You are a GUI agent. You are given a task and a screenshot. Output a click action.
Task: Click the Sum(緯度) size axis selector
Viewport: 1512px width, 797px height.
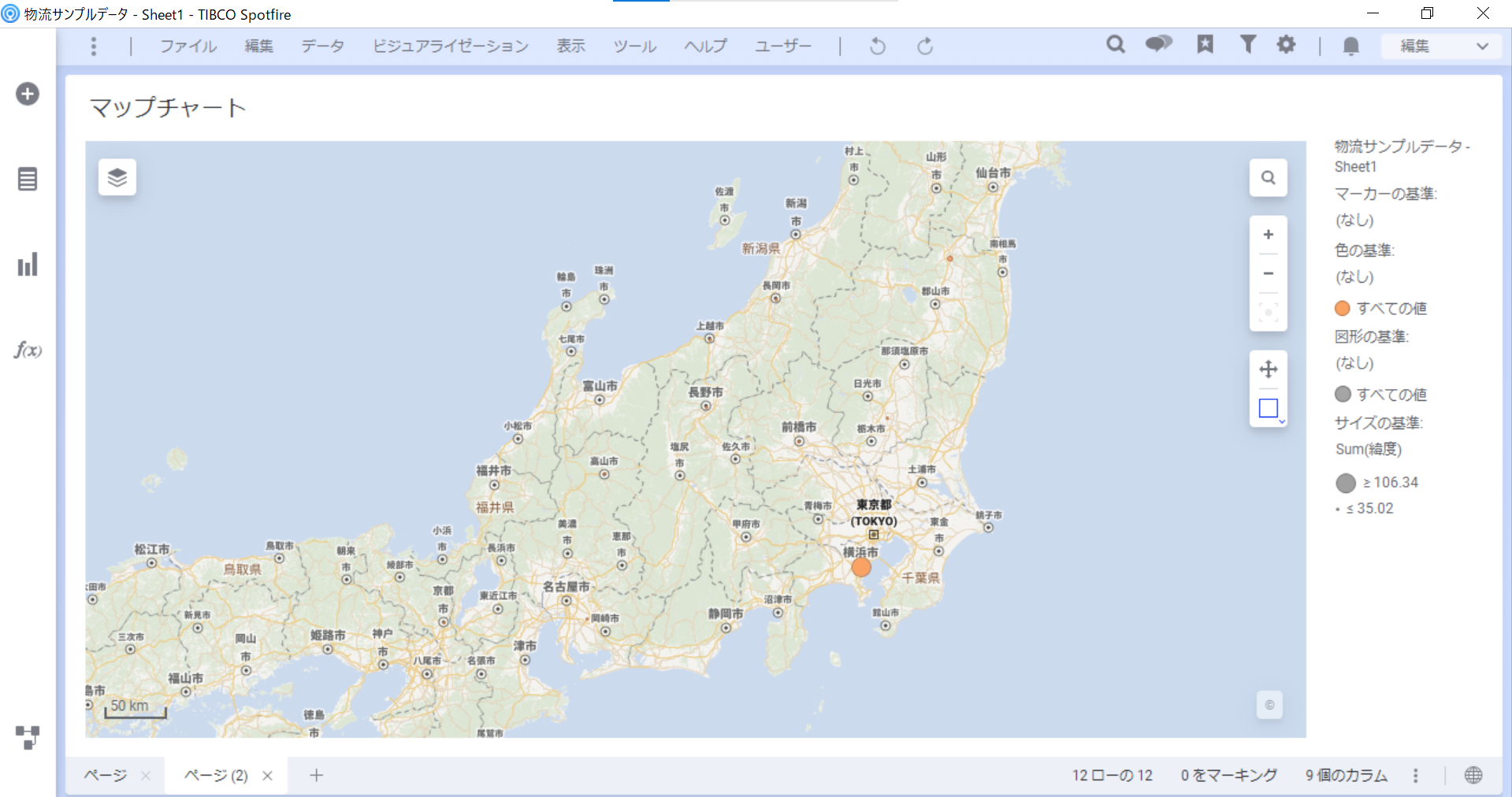pos(1368,449)
